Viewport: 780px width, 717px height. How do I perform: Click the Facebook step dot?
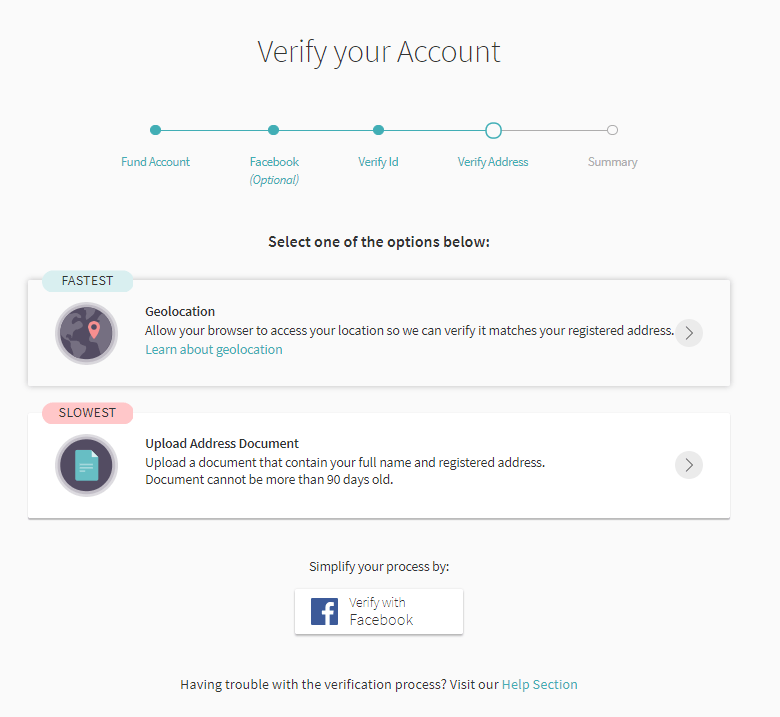(x=274, y=130)
